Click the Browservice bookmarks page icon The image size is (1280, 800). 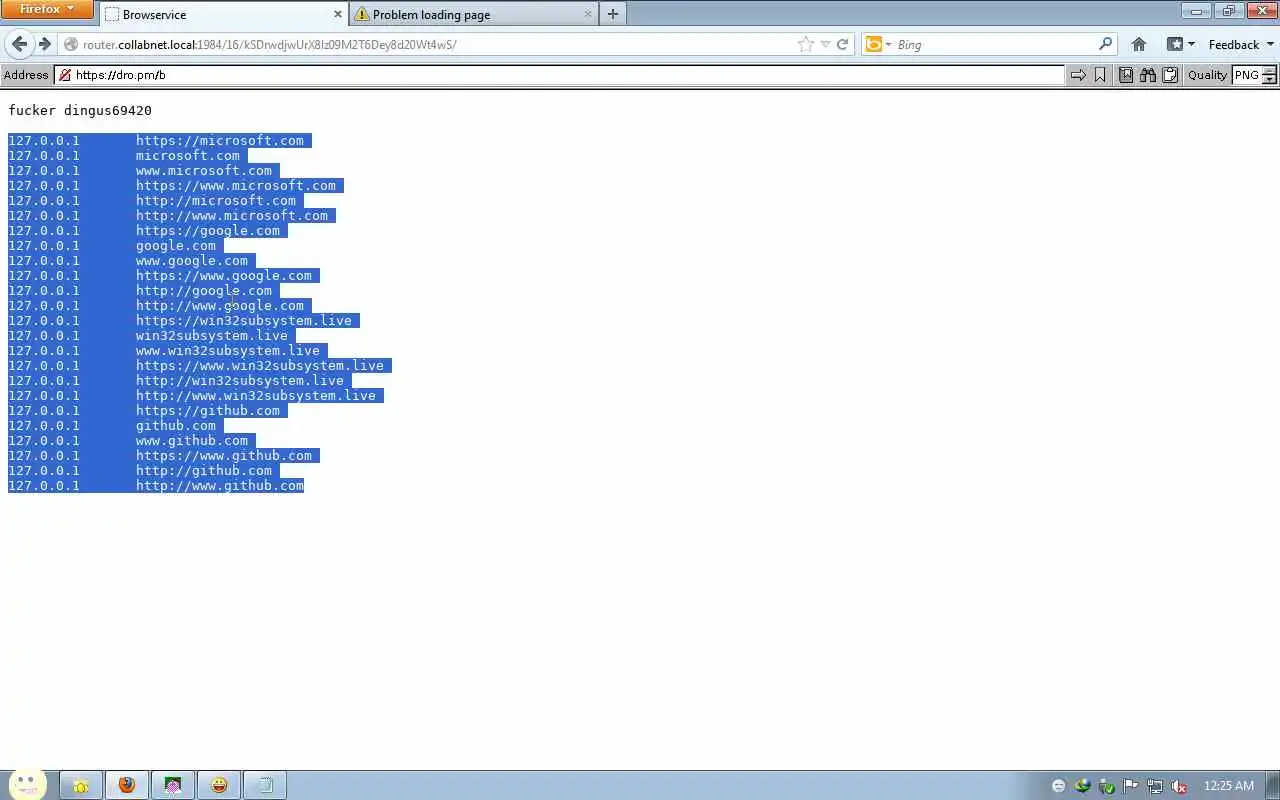(1126, 75)
